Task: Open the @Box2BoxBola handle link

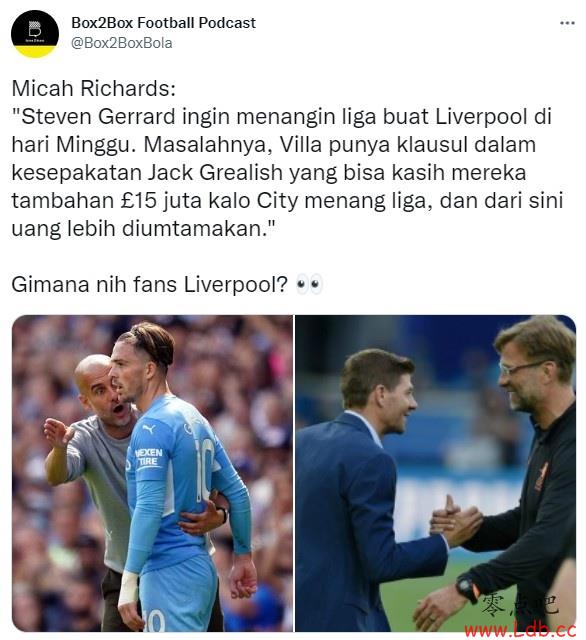Action: point(122,43)
